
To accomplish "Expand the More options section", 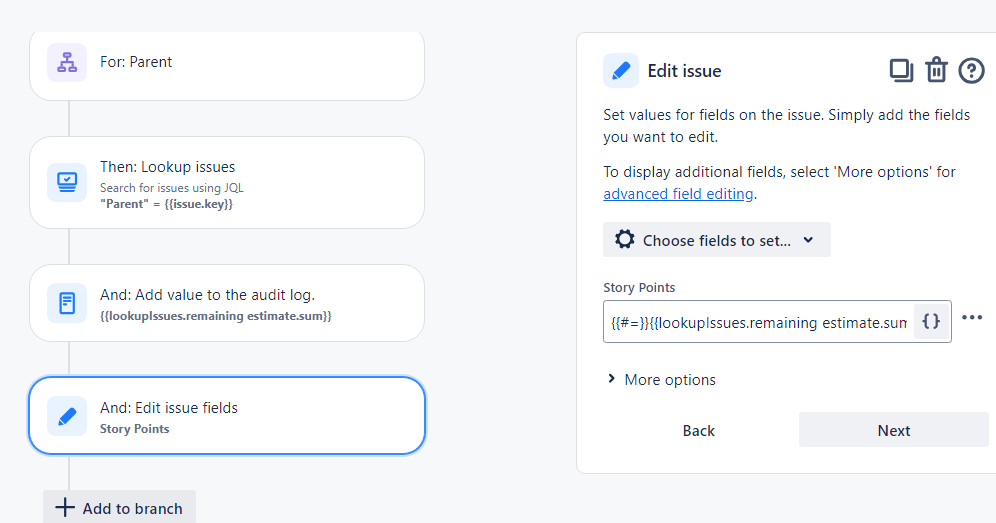I will (x=661, y=379).
